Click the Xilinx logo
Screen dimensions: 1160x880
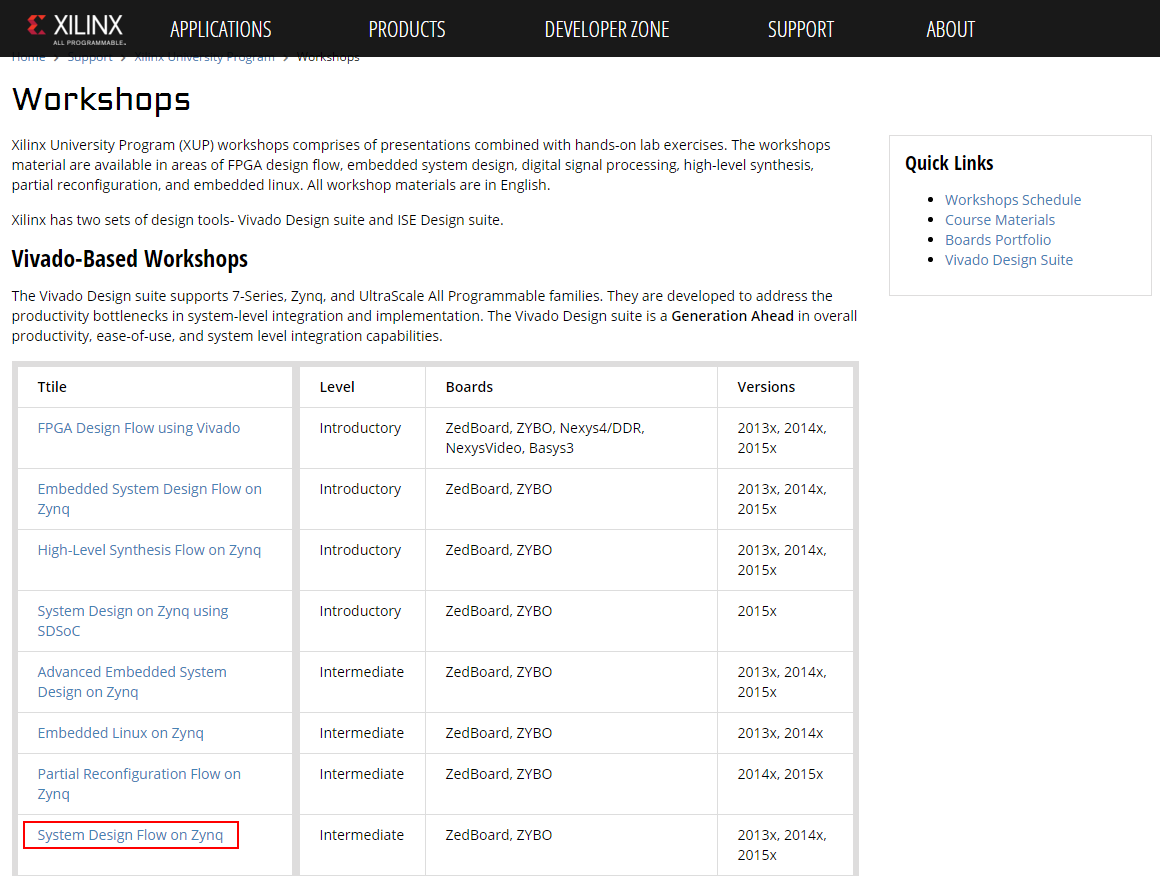click(x=76, y=29)
